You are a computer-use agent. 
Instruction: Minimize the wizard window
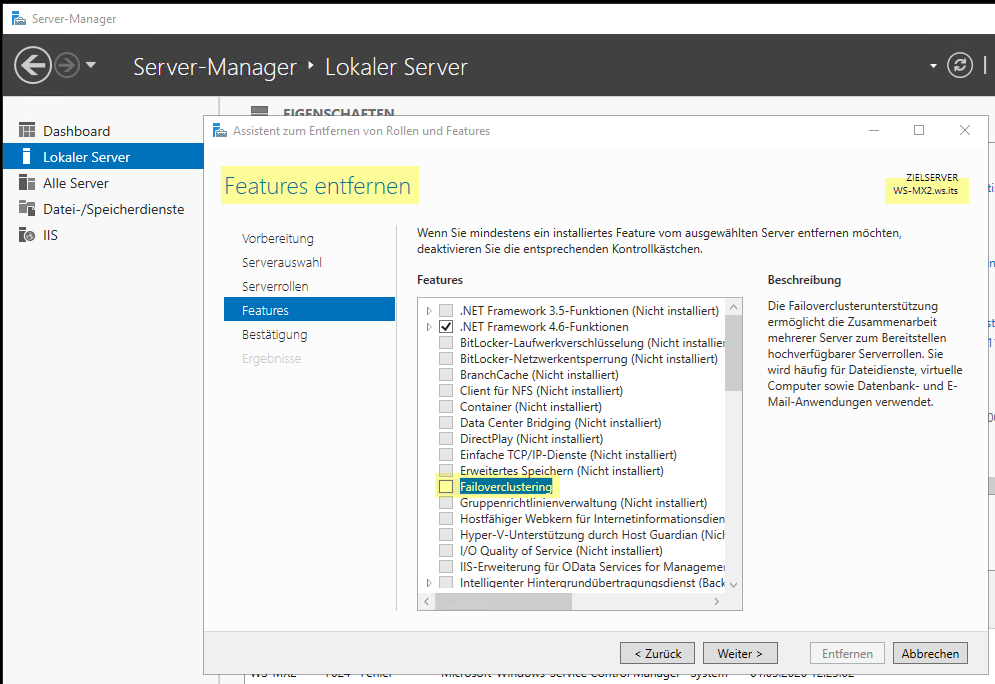(874, 130)
